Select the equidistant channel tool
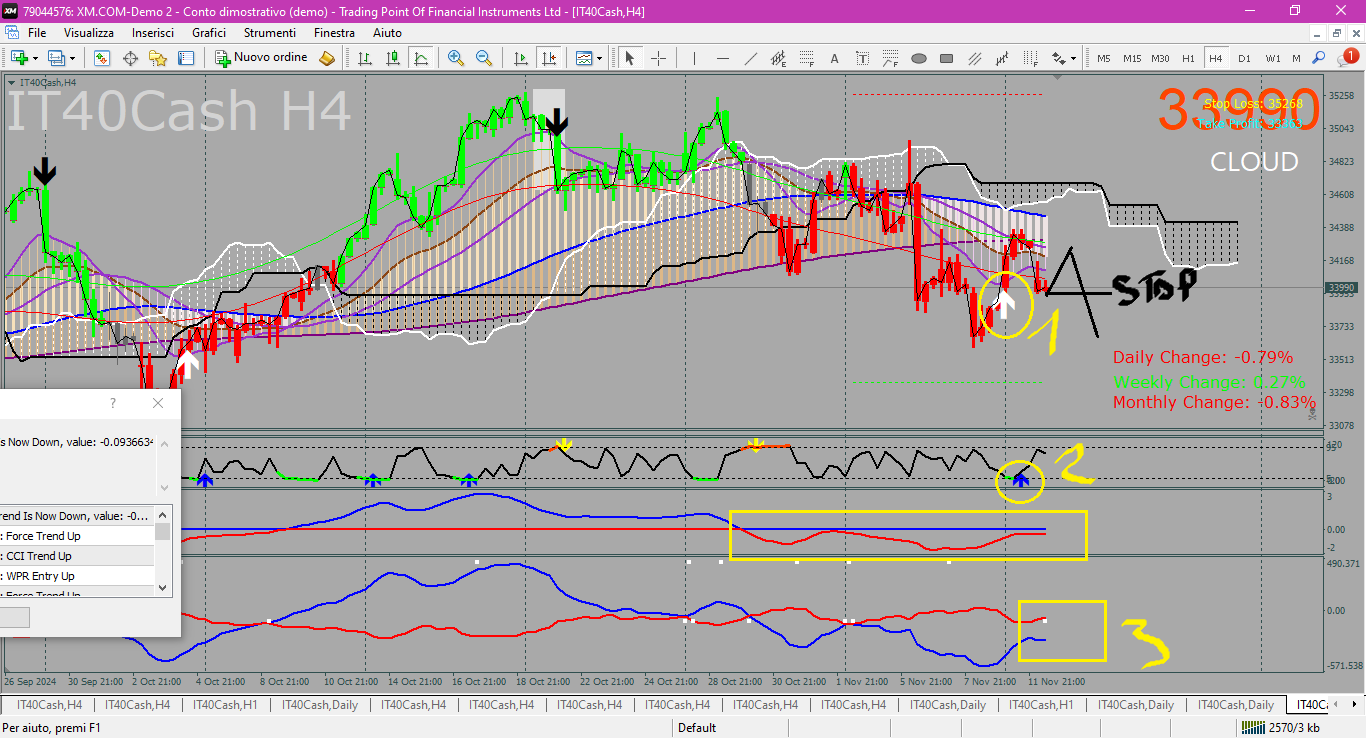 pos(778,58)
